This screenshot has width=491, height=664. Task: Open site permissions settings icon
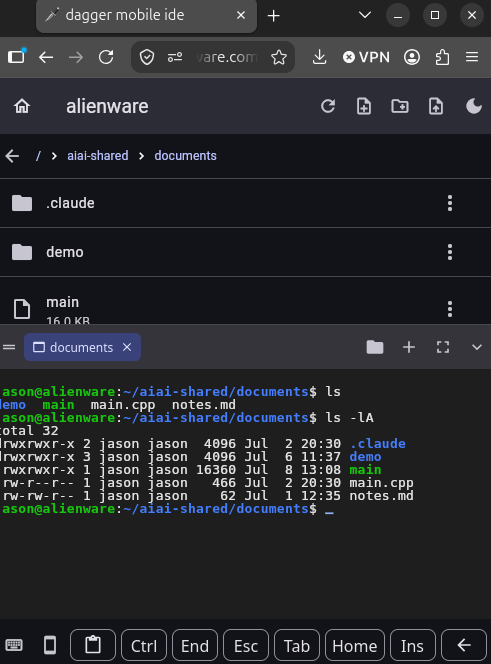(x=175, y=57)
